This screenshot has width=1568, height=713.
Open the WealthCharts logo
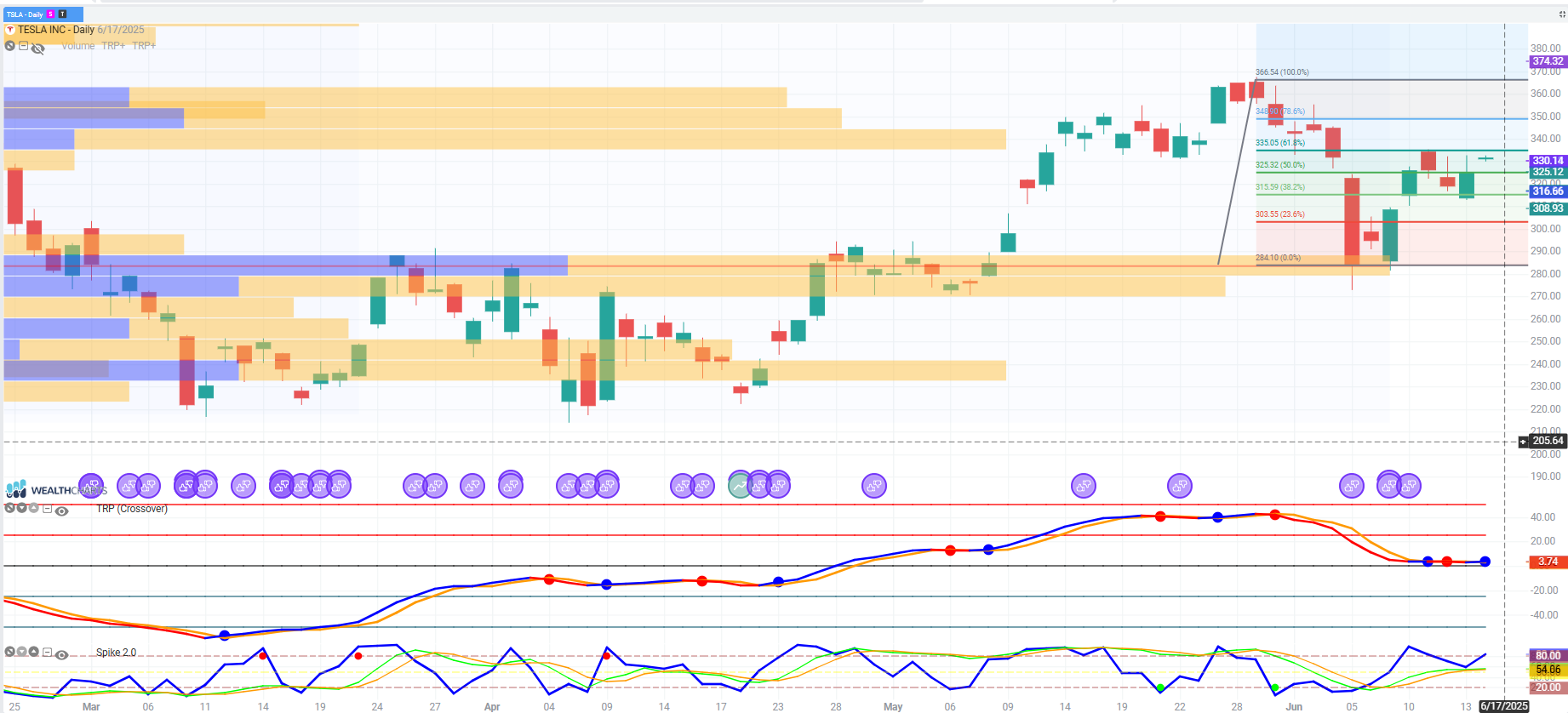pos(55,490)
